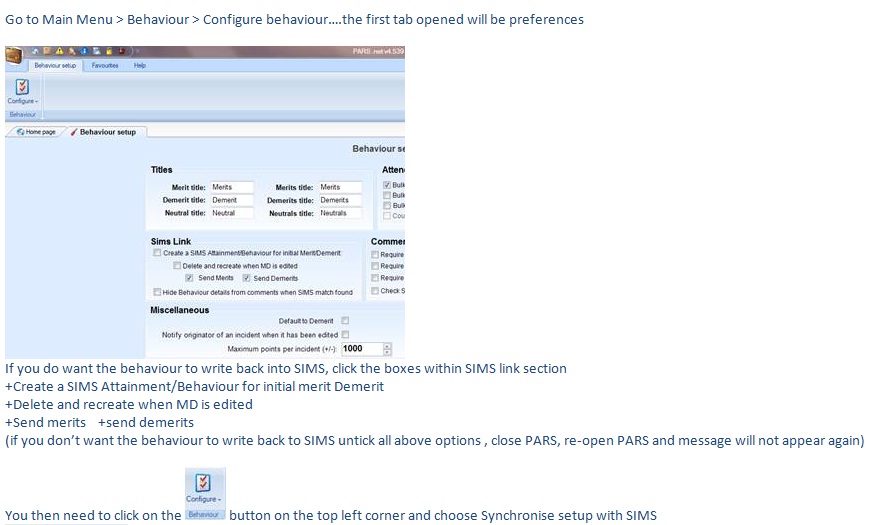Switch to the Behaviour setup ribbon tab
Screen dimensions: 870x525
coord(55,65)
